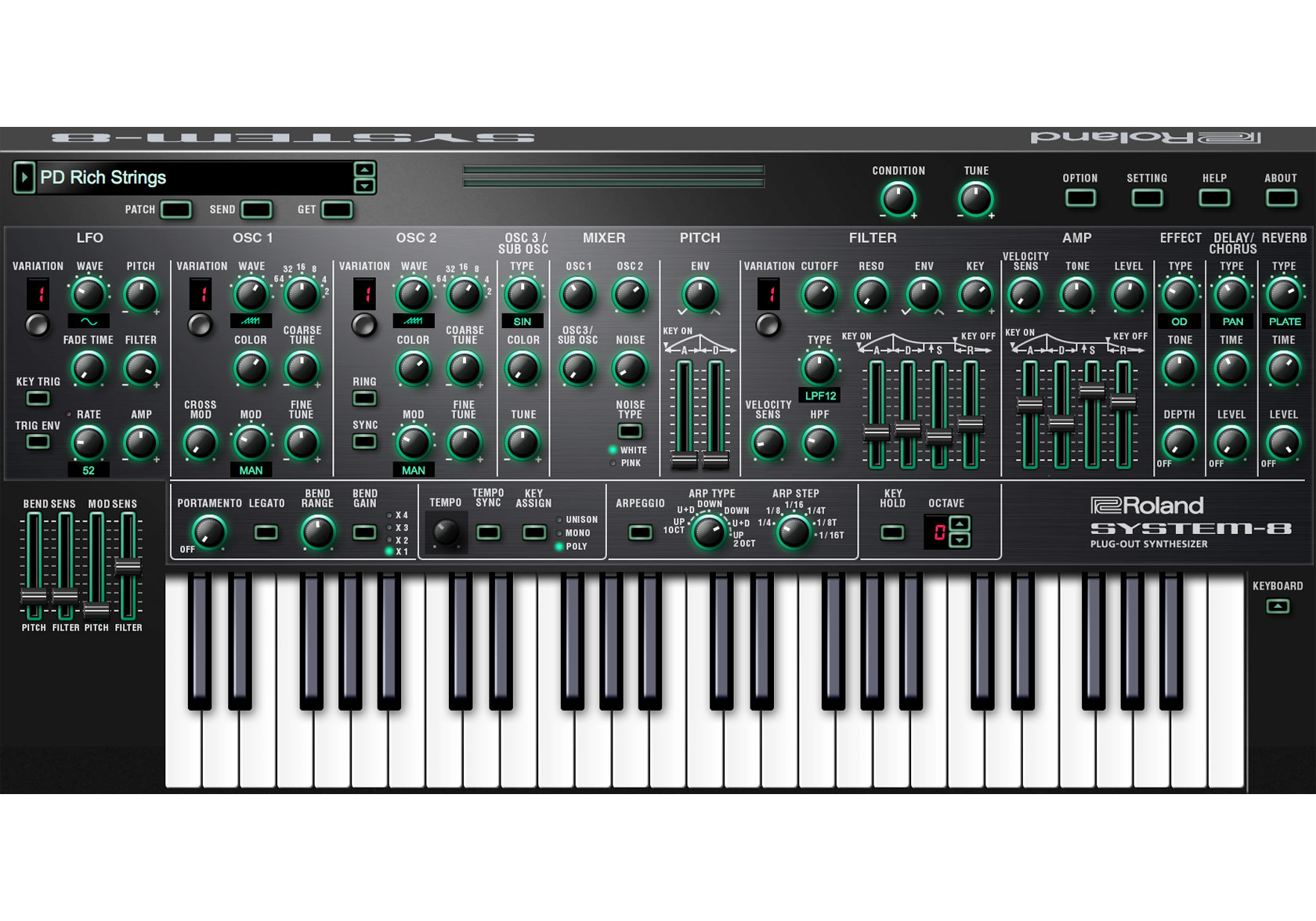Collapse the KEYBOARD panel arrow button
Viewport: 1316px width, 921px height.
tap(1278, 606)
